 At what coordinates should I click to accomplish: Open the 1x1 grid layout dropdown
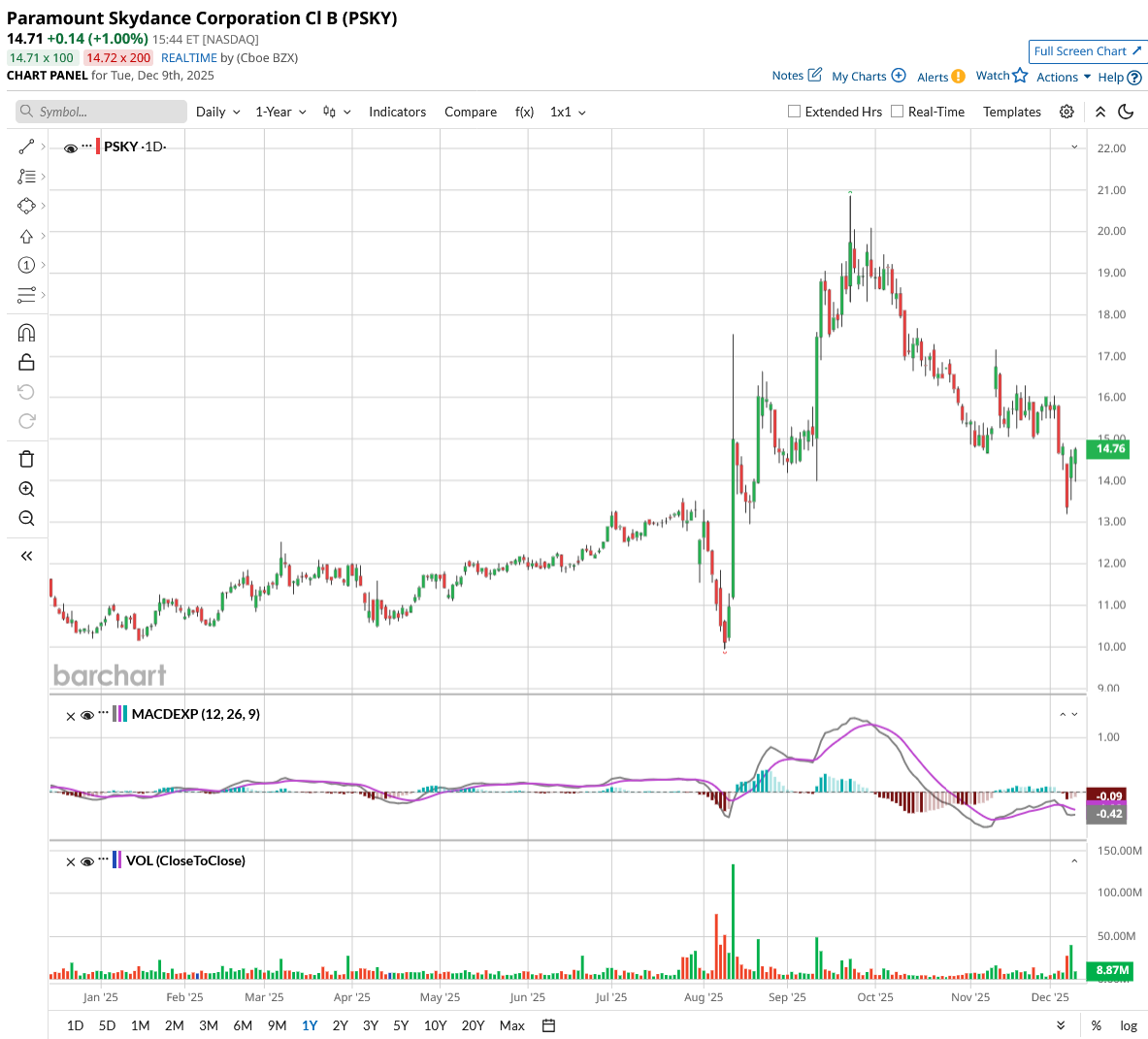click(568, 112)
